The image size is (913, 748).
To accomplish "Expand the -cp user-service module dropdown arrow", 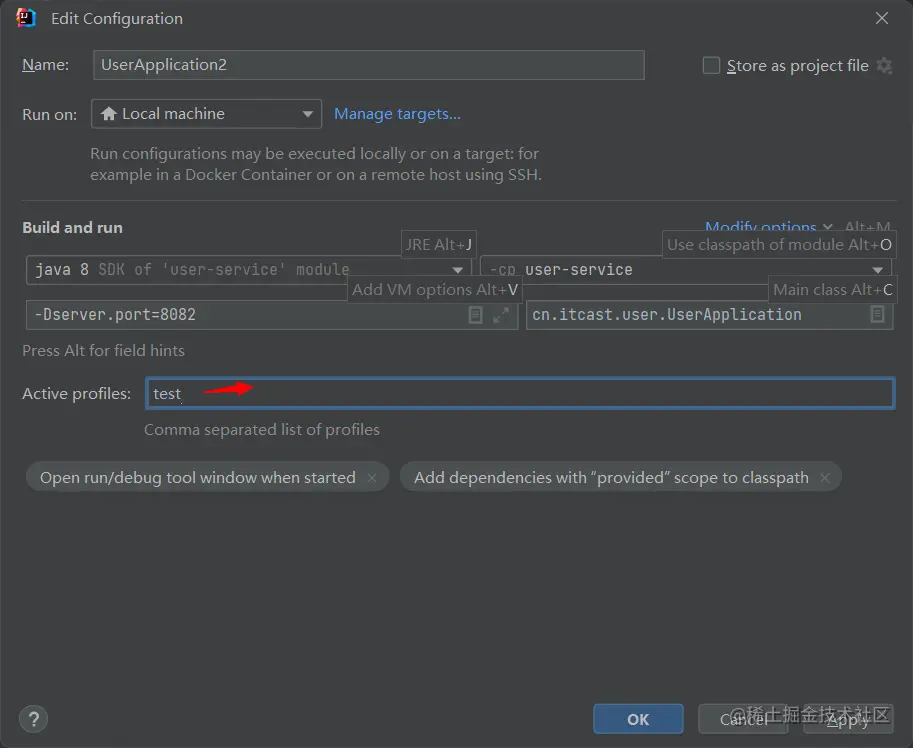I will [x=877, y=270].
